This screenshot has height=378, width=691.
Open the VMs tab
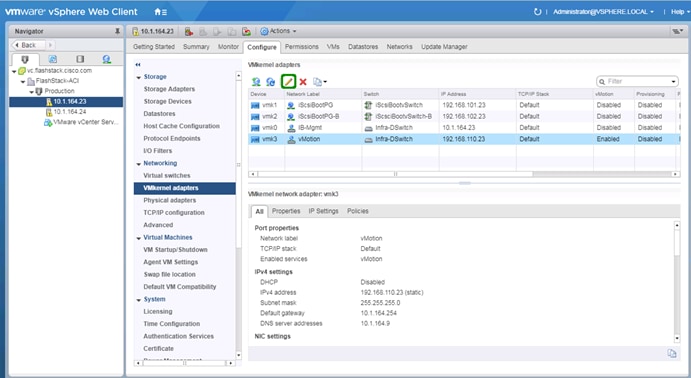coord(333,47)
